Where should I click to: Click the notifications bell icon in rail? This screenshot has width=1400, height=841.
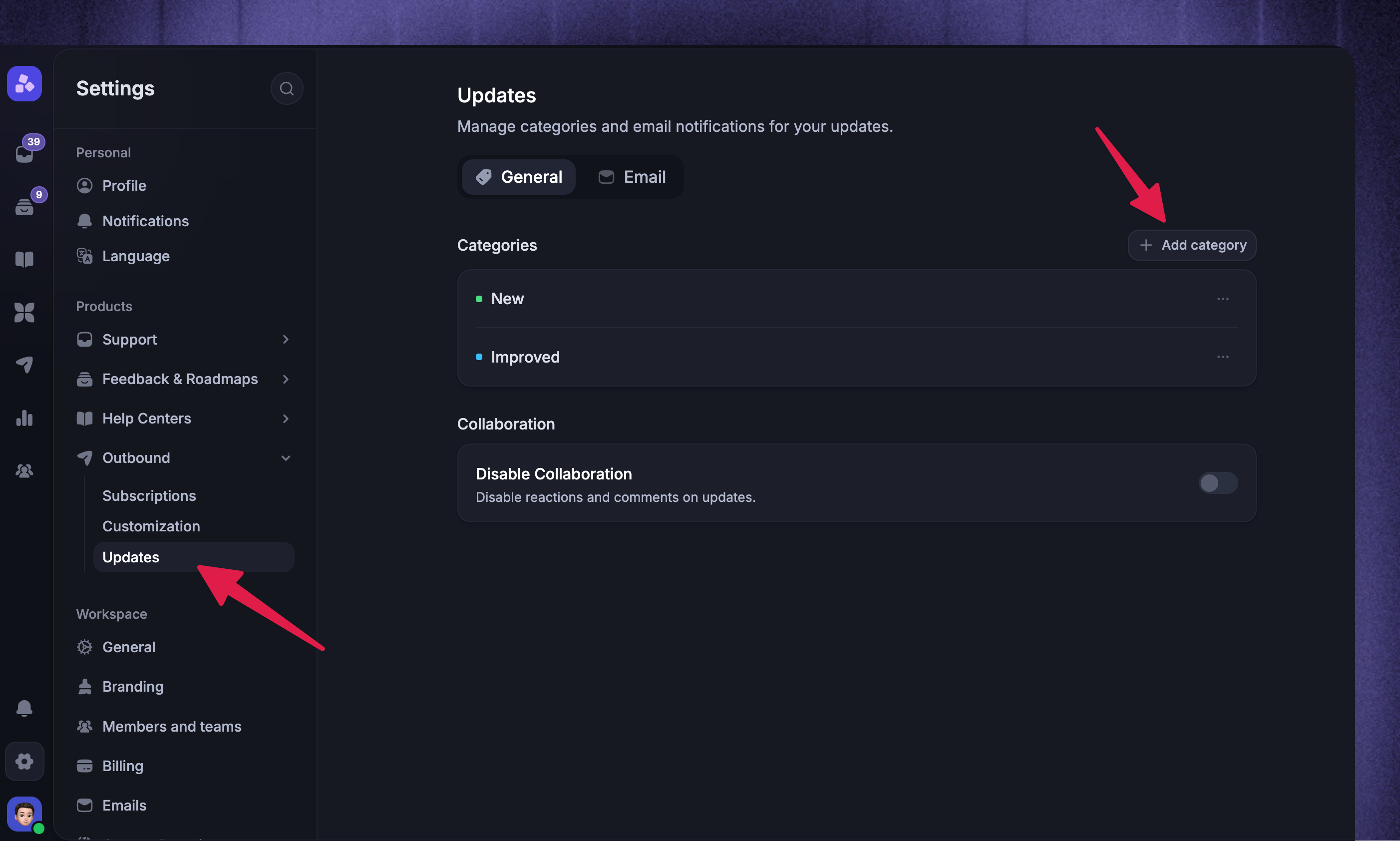click(x=24, y=708)
